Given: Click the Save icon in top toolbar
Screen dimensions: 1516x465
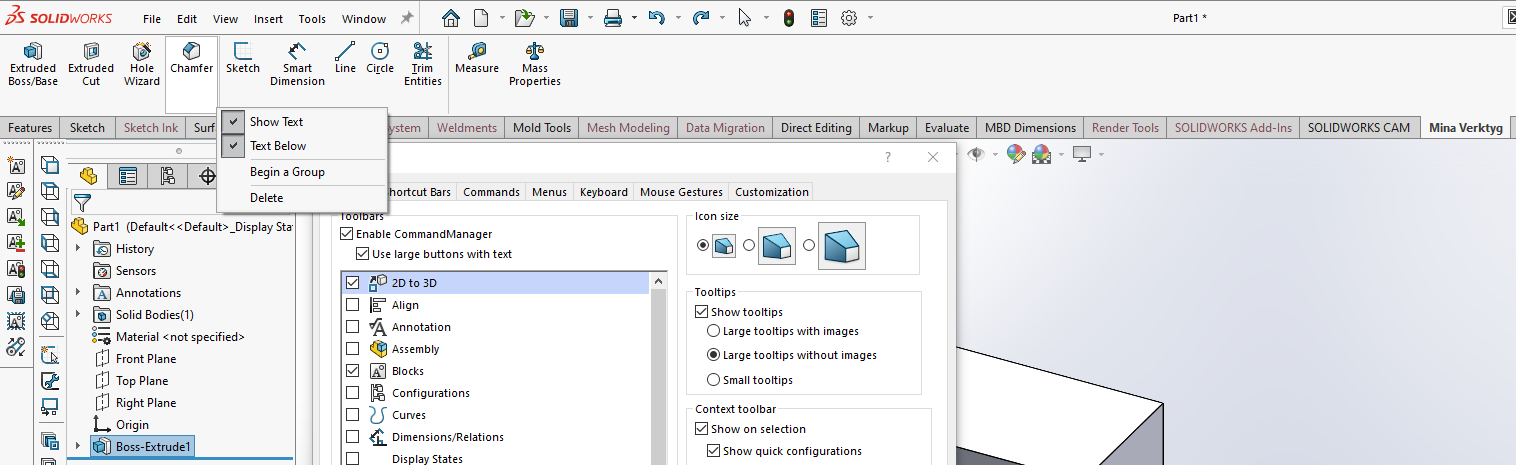Looking at the screenshot, I should tap(569, 18).
